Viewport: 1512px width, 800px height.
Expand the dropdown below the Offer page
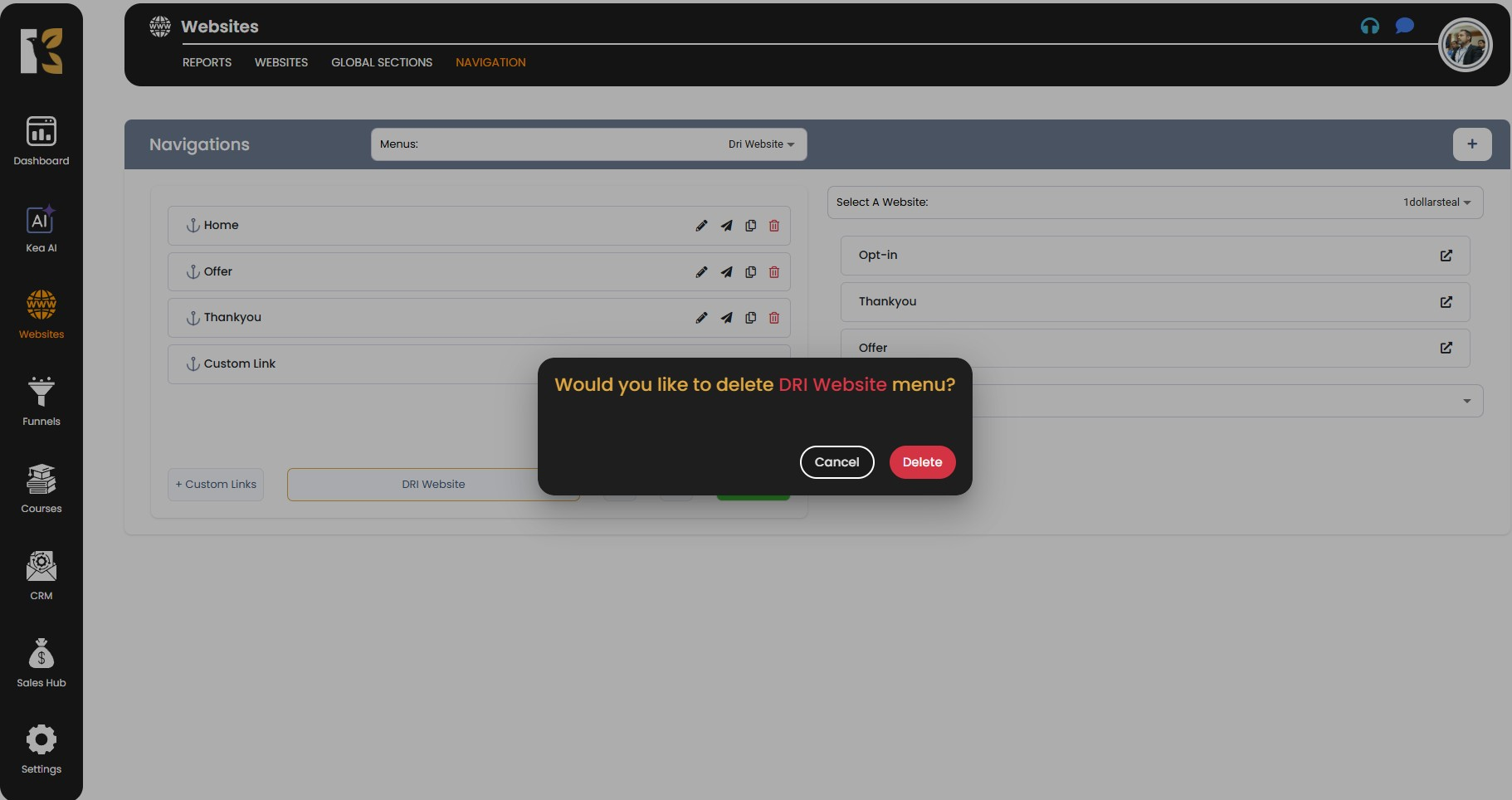point(1466,402)
